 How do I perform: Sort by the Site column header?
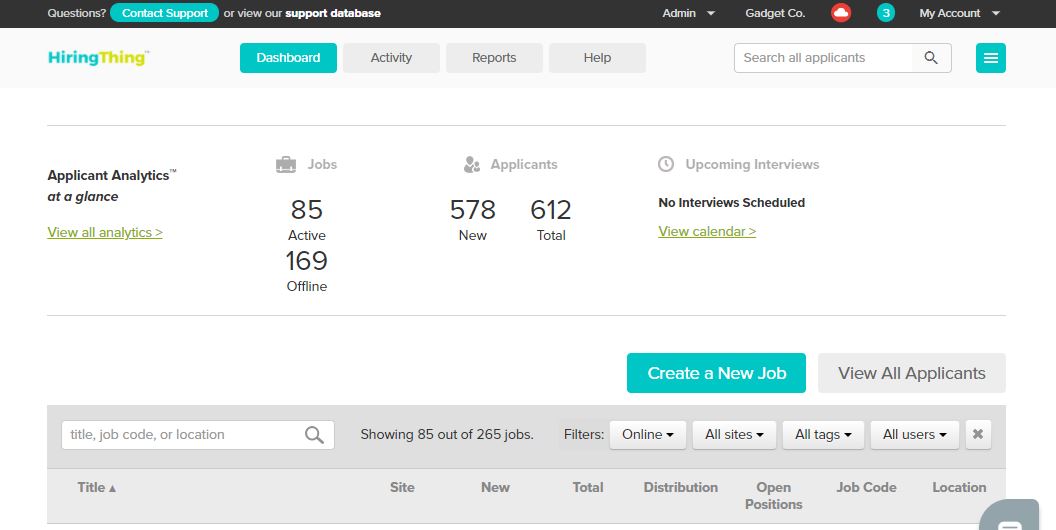point(402,488)
